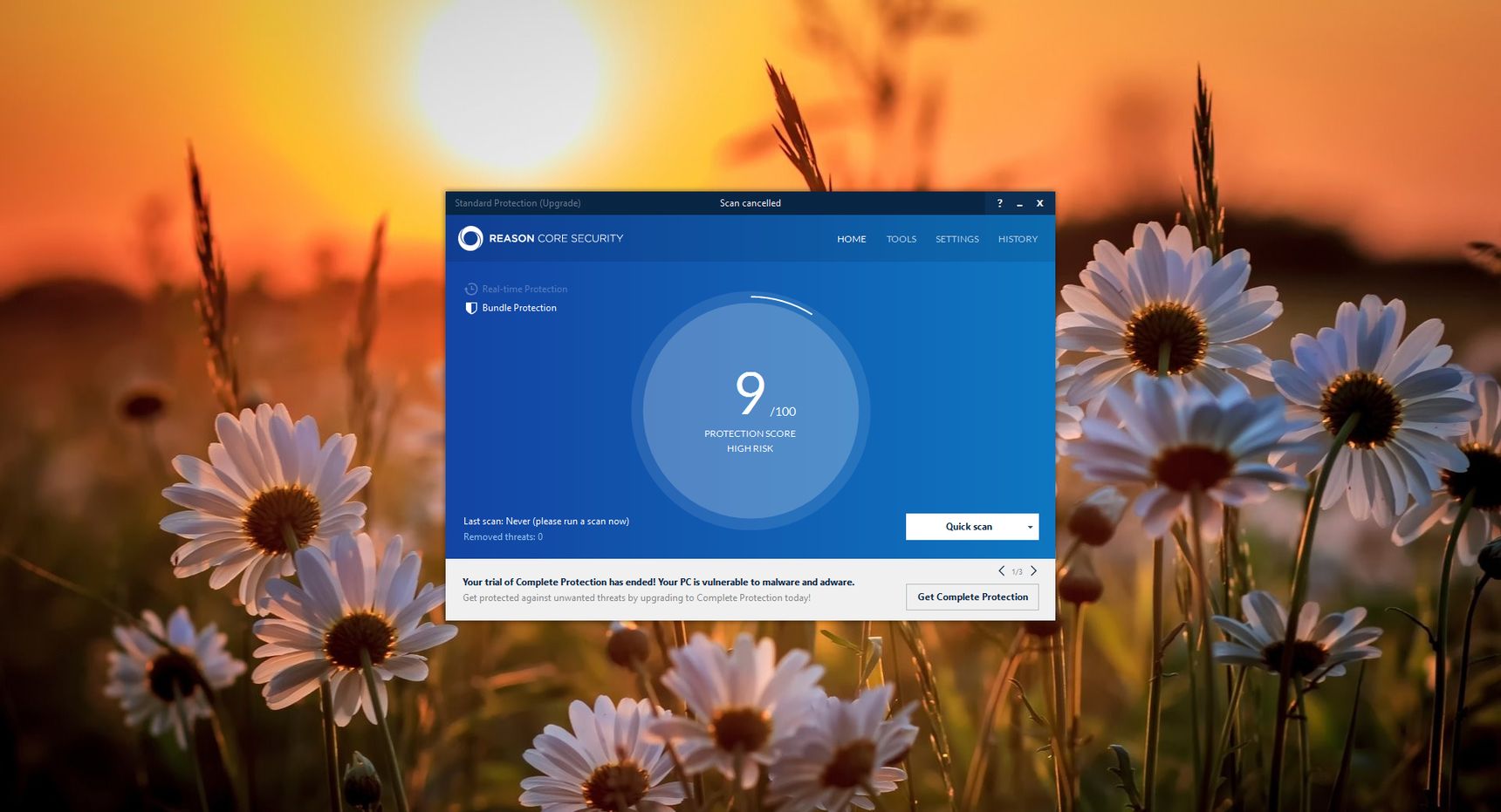This screenshot has height=812, width=1501.
Task: Click Get Complete Protection button
Action: click(x=972, y=597)
